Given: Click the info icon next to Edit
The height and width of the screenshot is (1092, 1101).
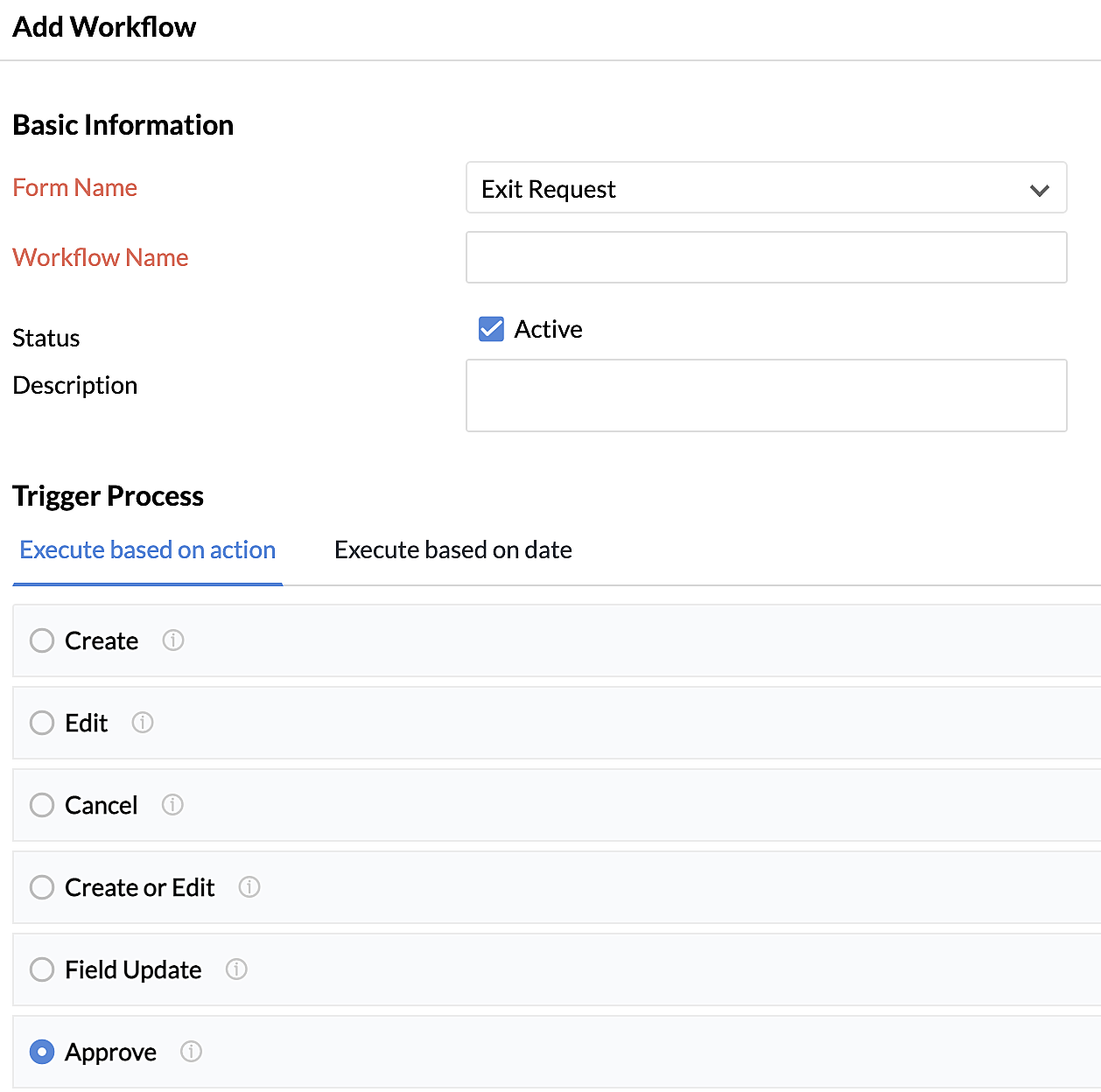Looking at the screenshot, I should point(143,723).
